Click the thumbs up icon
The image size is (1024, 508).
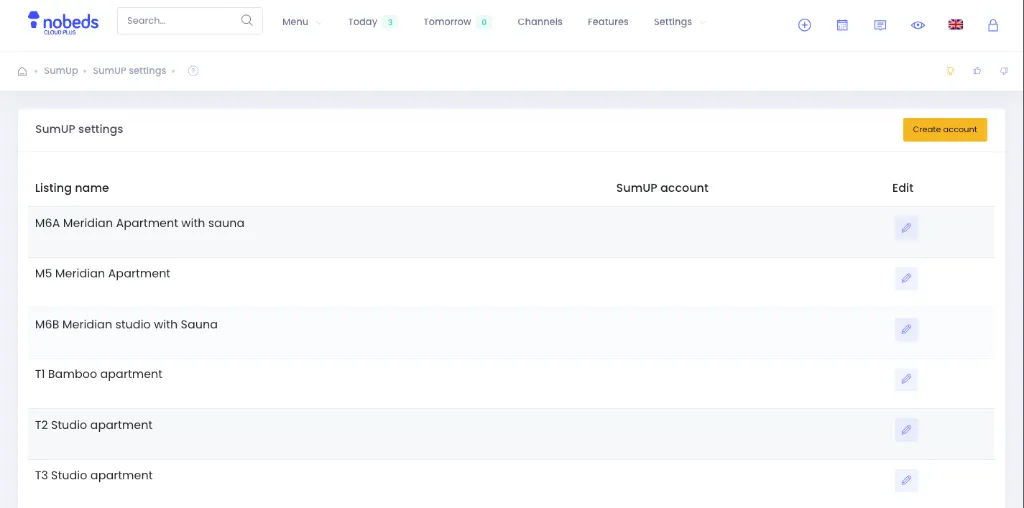point(978,71)
